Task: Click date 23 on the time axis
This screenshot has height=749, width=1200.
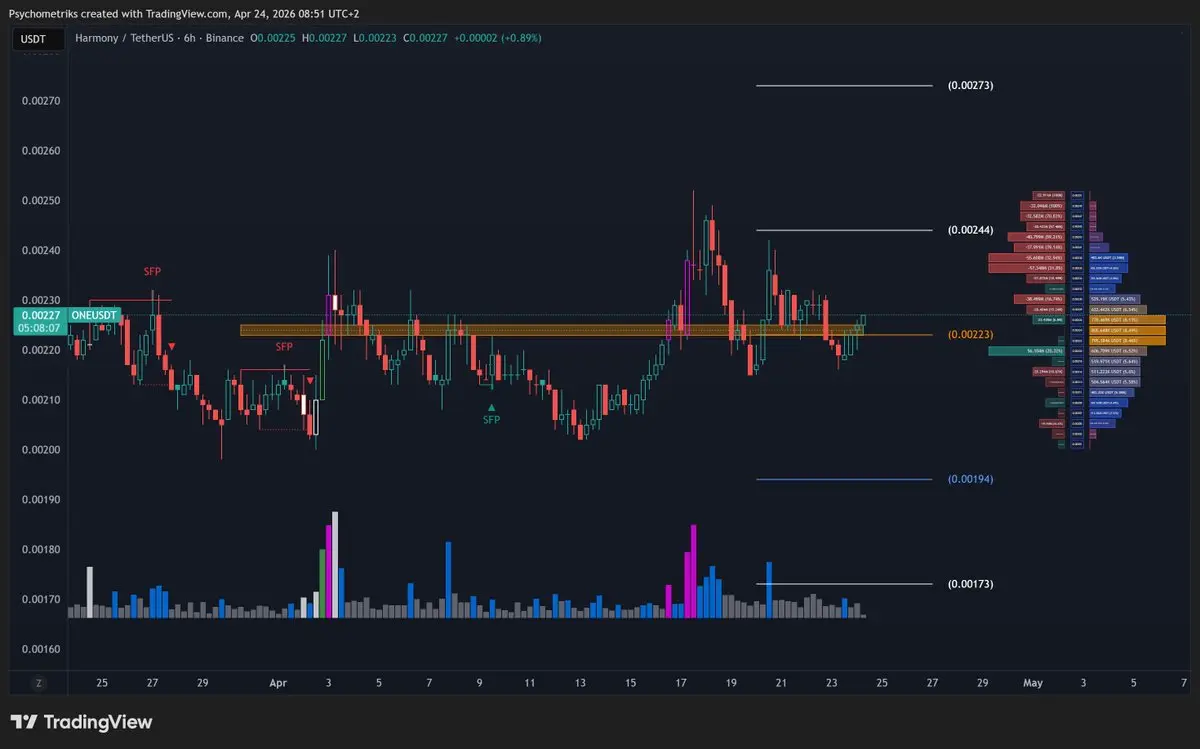Action: 832,683
